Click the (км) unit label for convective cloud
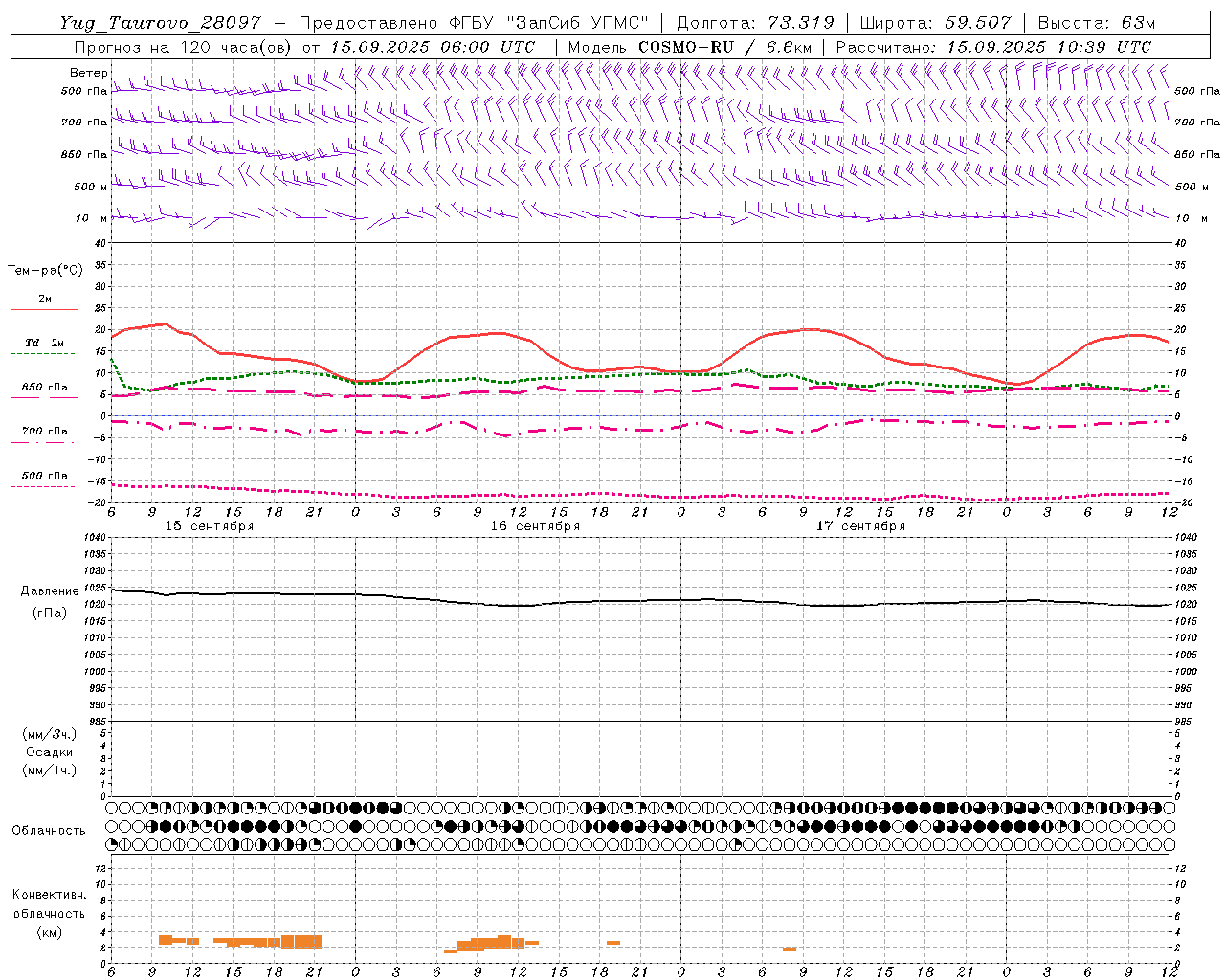The image size is (1225, 980). 50,932
